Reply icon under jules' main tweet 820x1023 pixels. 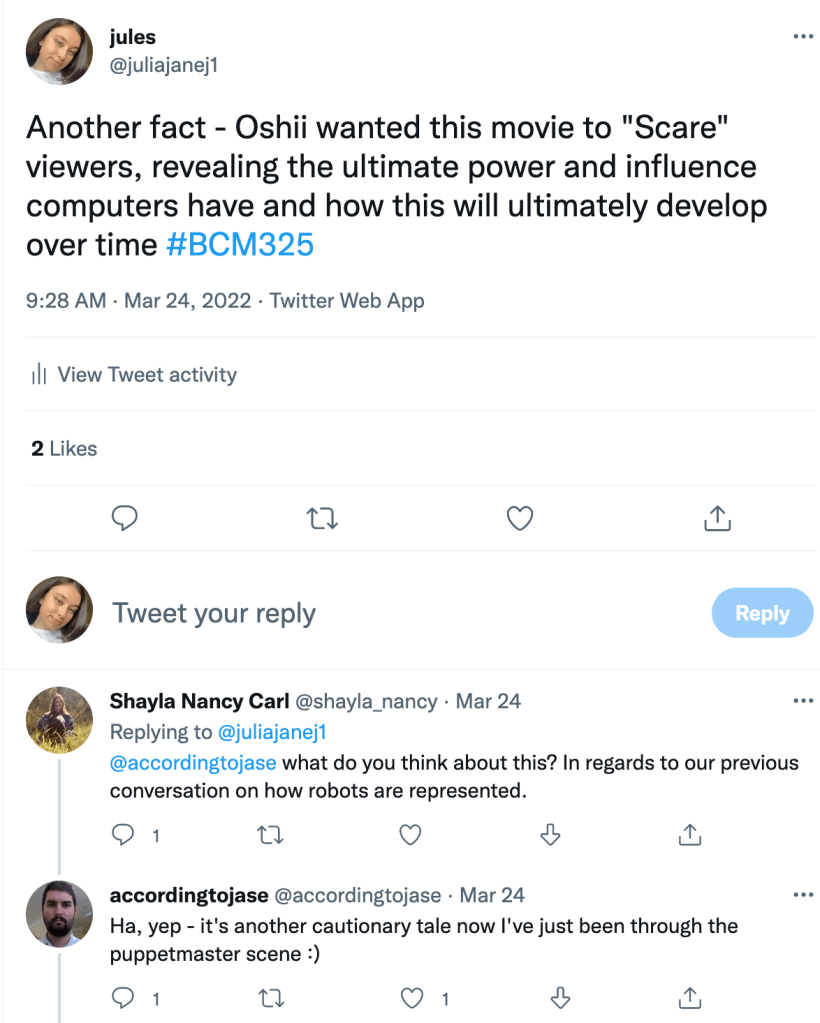tap(124, 517)
